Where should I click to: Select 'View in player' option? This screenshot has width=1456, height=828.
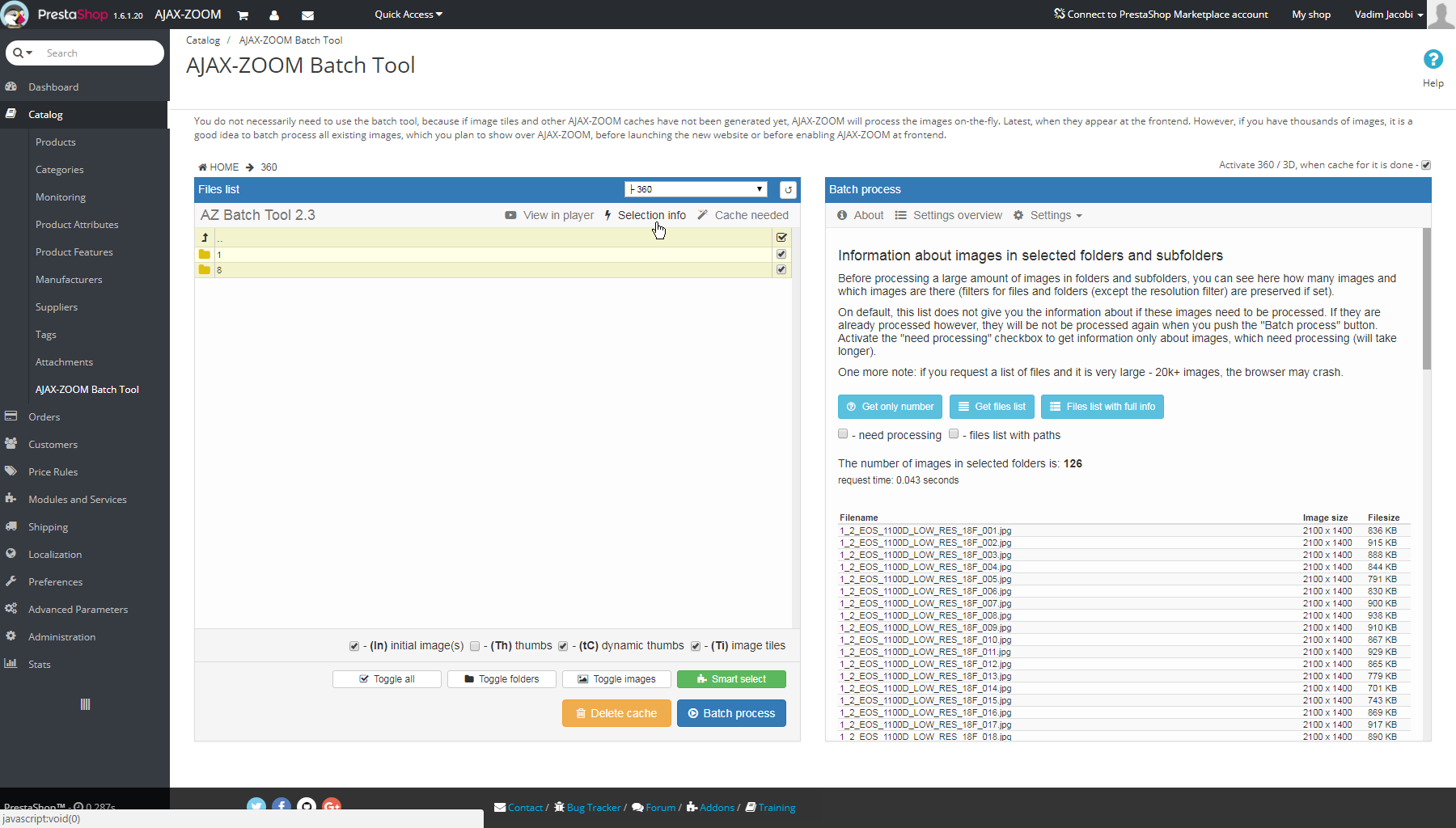point(549,215)
